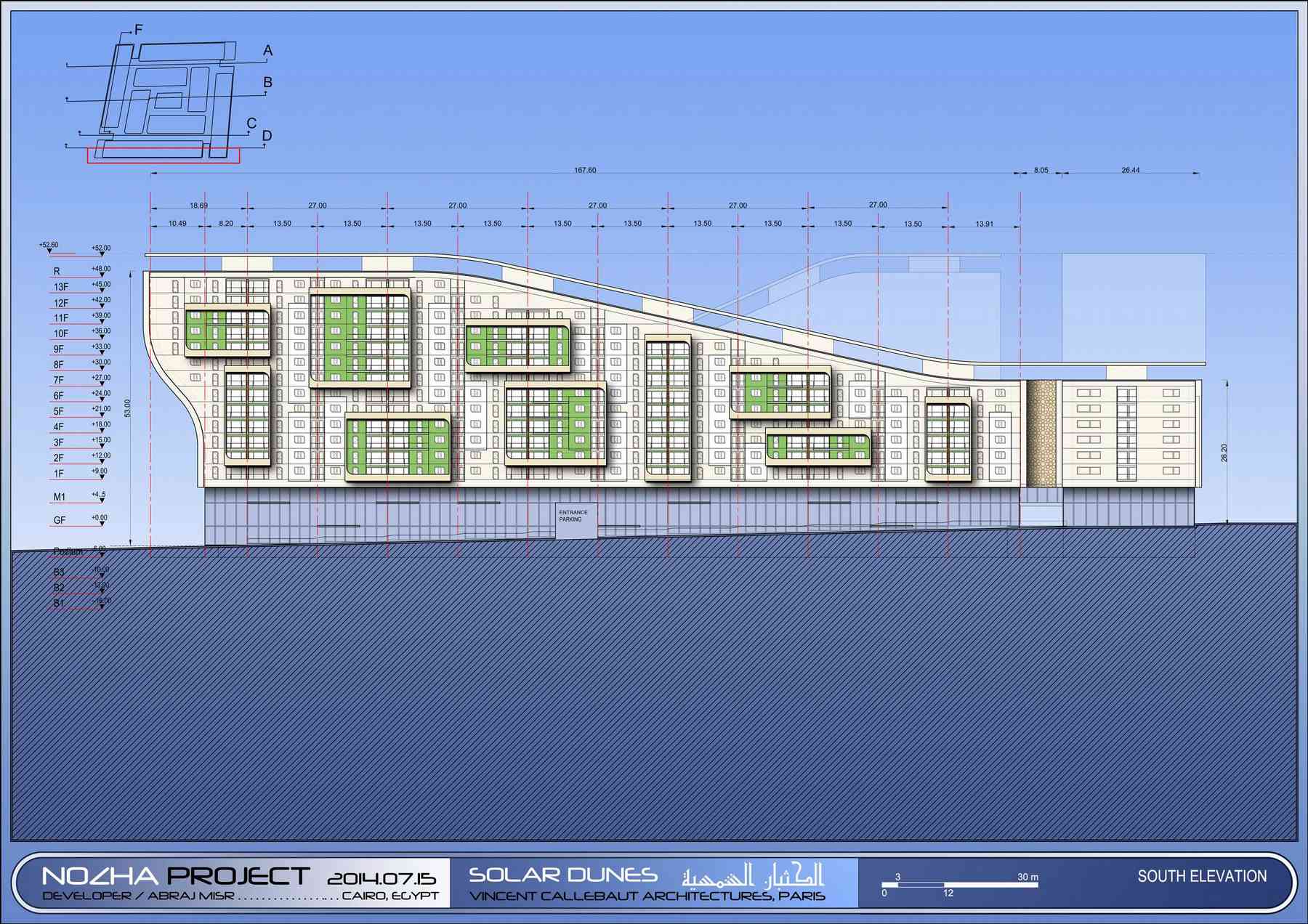Click the M1 level label

click(60, 497)
